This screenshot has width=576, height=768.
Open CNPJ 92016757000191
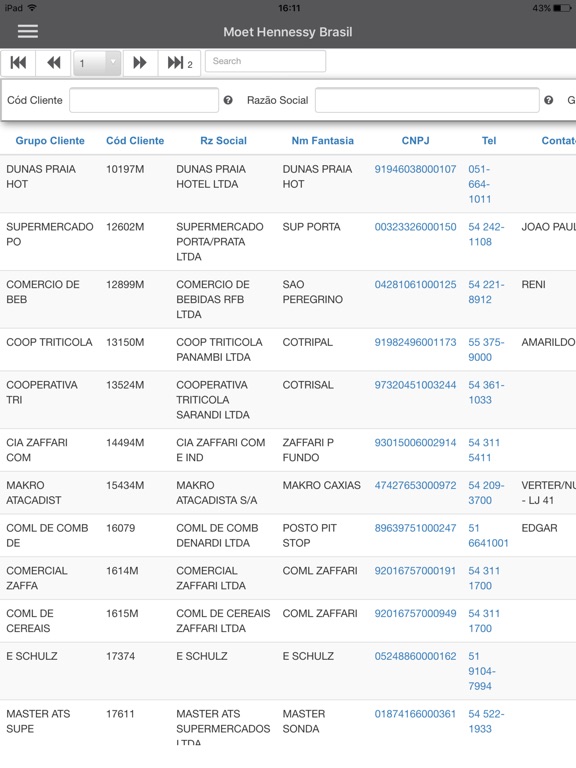pos(415,571)
